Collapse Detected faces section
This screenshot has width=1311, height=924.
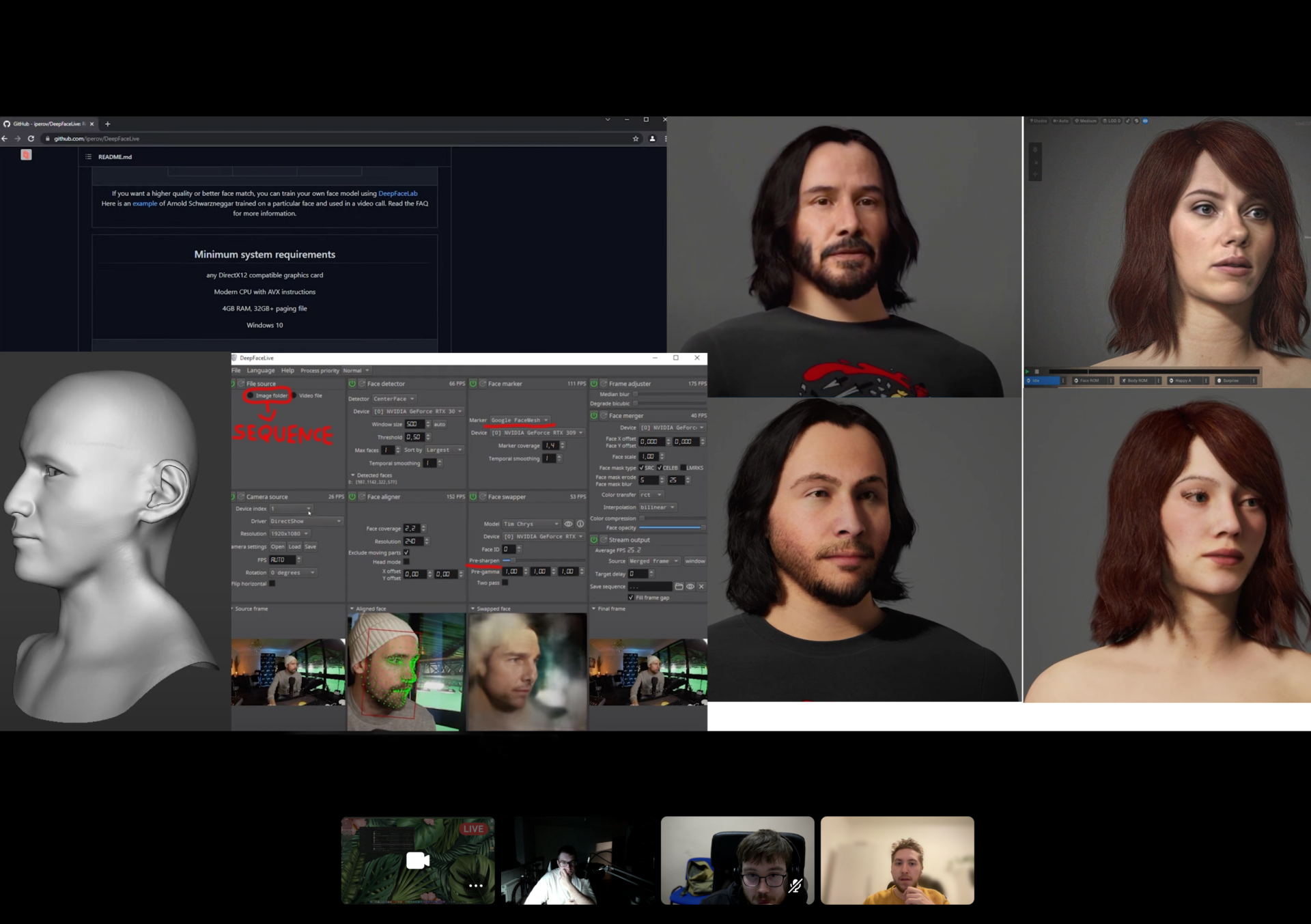point(352,475)
